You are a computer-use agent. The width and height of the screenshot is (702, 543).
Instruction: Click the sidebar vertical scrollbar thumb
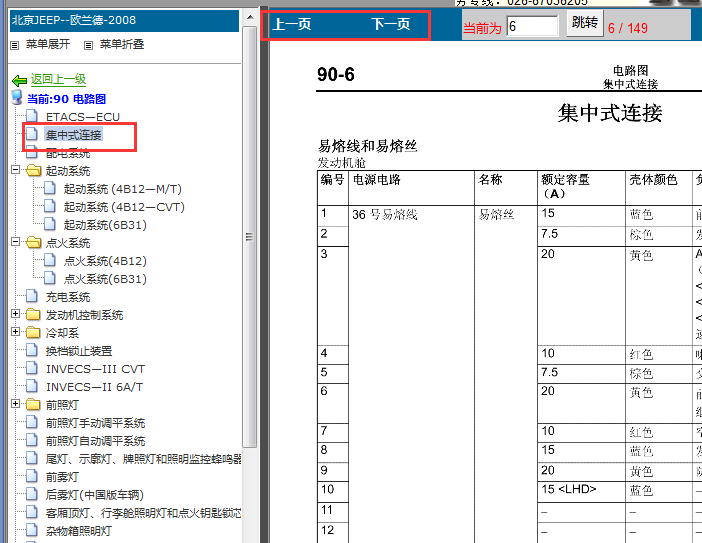250,237
